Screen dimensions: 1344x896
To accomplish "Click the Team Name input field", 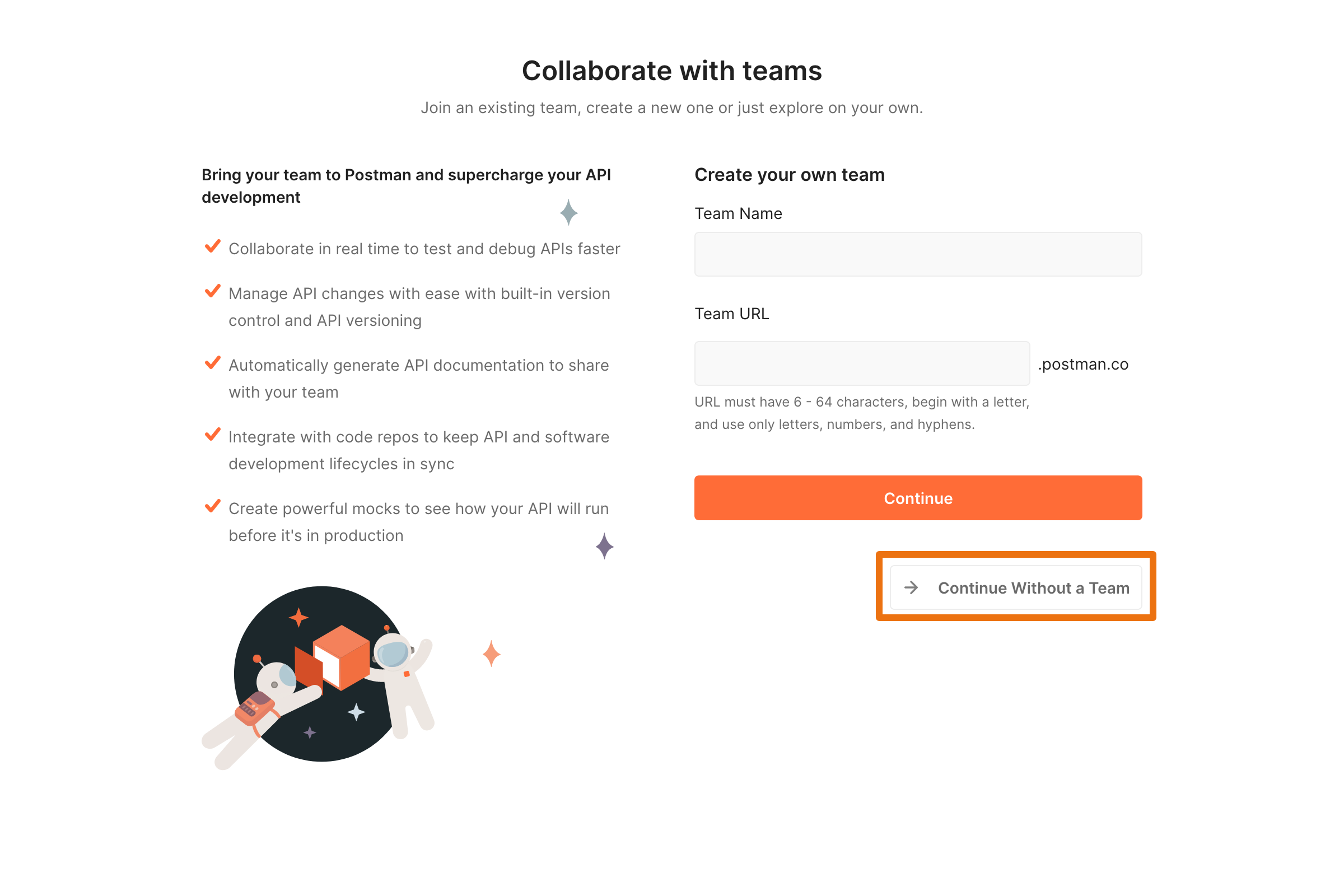I will tap(918, 254).
